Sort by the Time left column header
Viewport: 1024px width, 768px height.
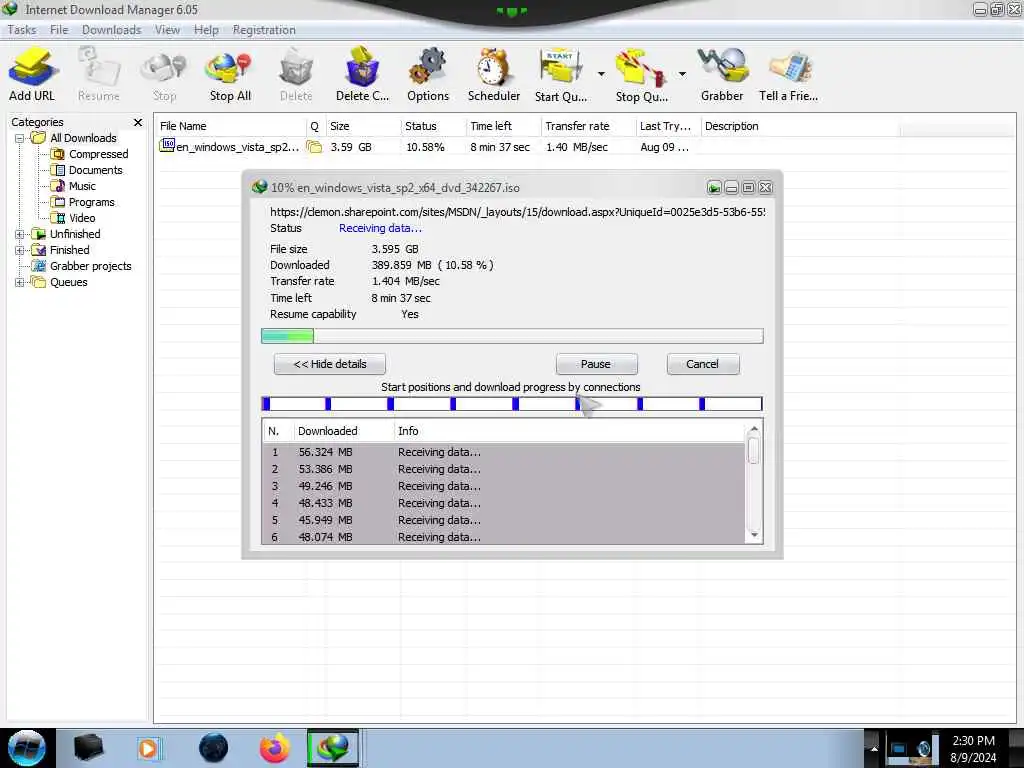tap(503, 126)
